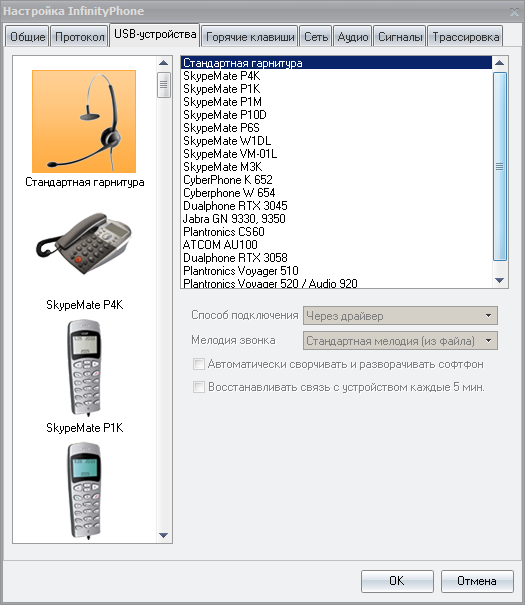This screenshot has height=605, width=525.
Task: Click down arrow of device icon panel scrollbar
Action: (x=164, y=536)
